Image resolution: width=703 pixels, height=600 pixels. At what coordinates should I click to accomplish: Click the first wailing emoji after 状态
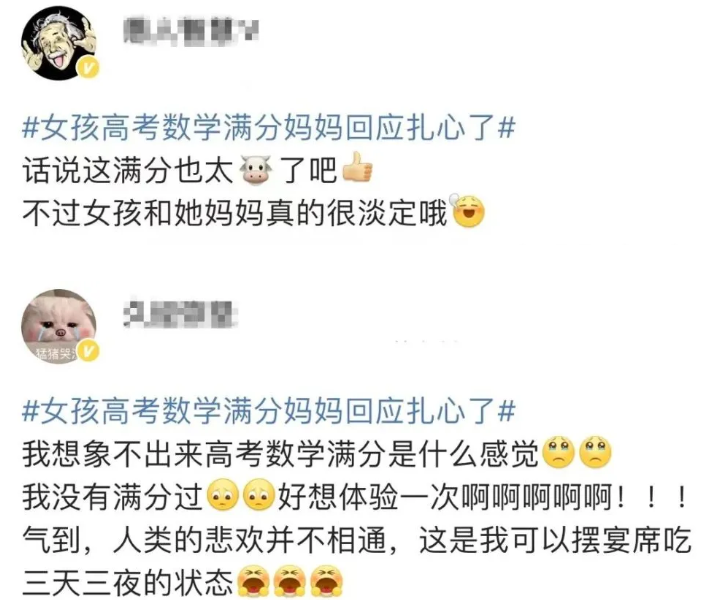tap(253, 582)
